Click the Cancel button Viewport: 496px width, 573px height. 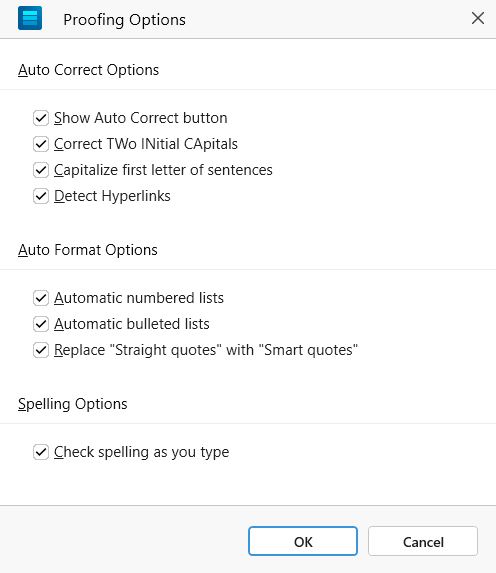pos(423,541)
